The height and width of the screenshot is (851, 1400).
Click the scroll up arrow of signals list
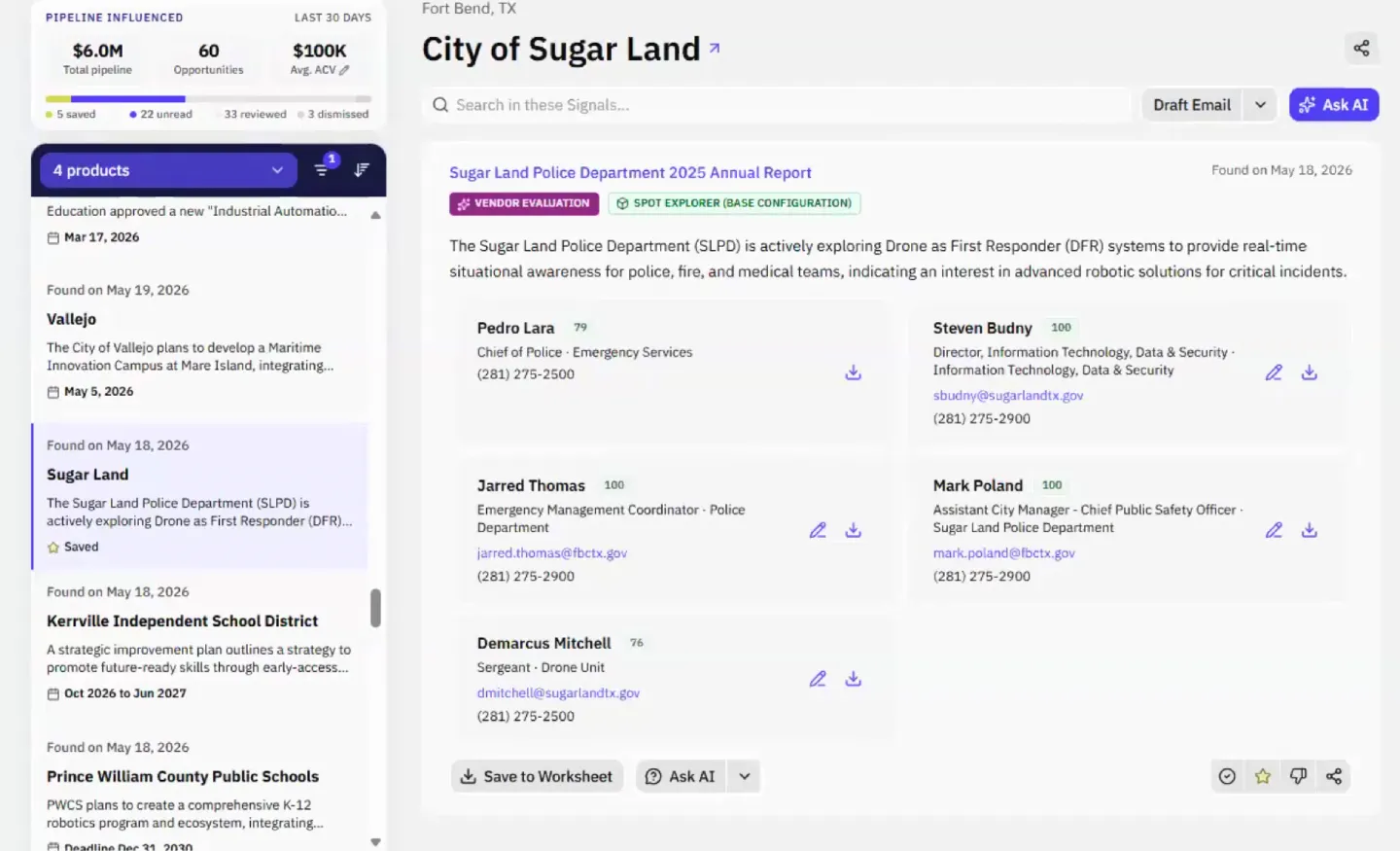(x=375, y=215)
